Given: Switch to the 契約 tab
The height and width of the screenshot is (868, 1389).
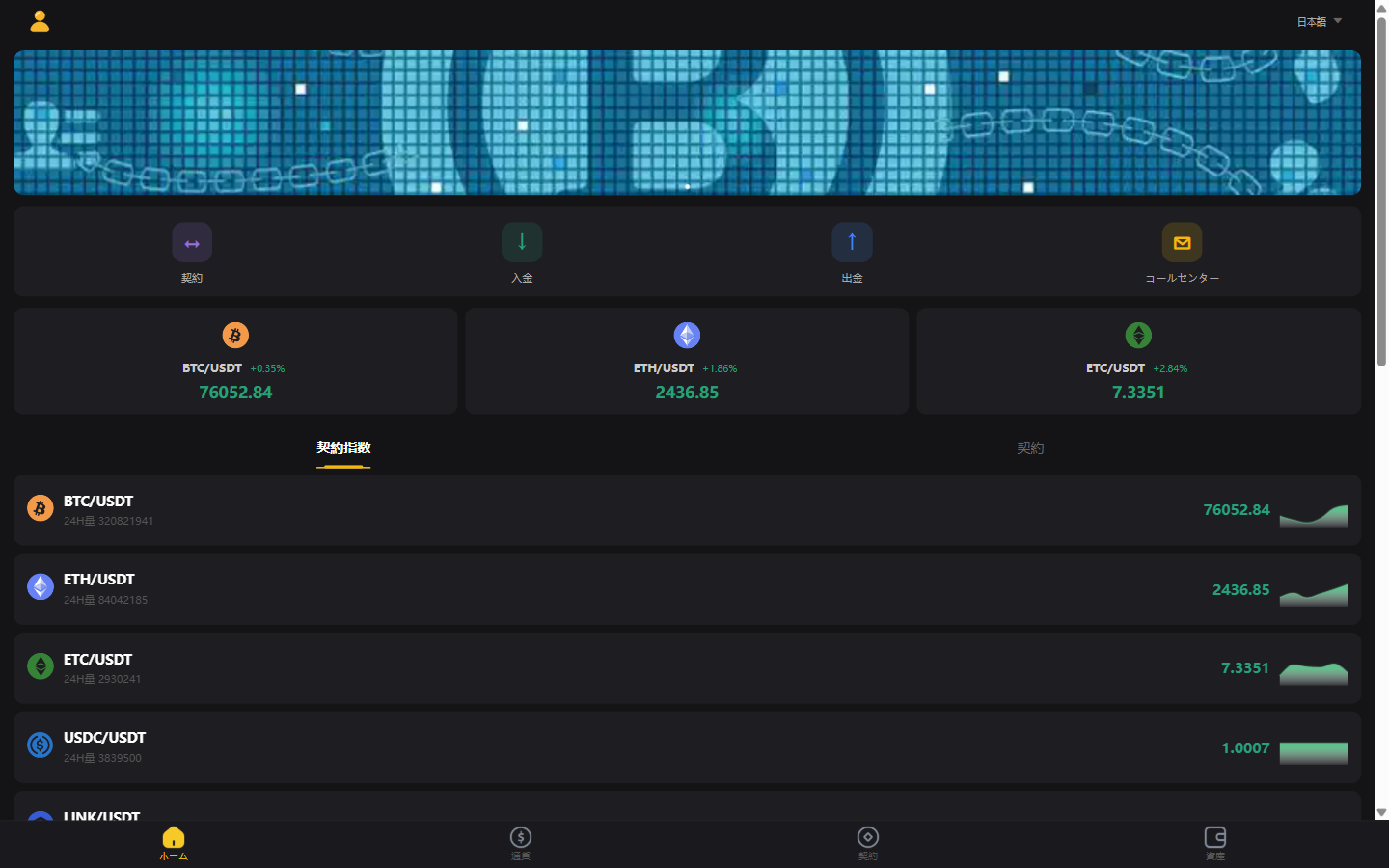Looking at the screenshot, I should [x=1030, y=448].
